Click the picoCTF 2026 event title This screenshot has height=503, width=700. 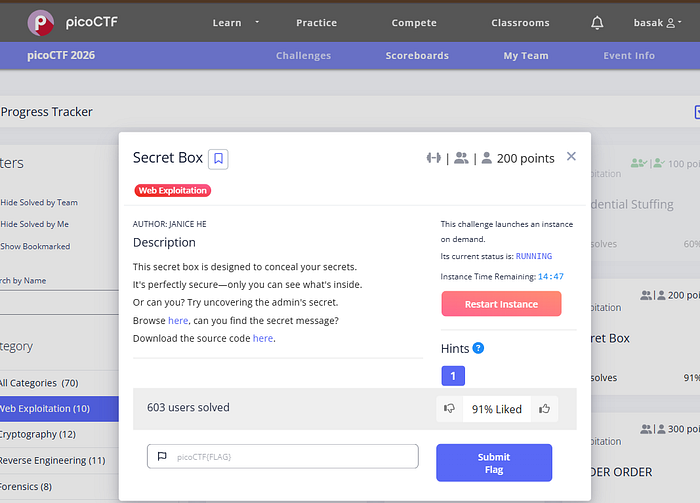pyautogui.click(x=61, y=55)
